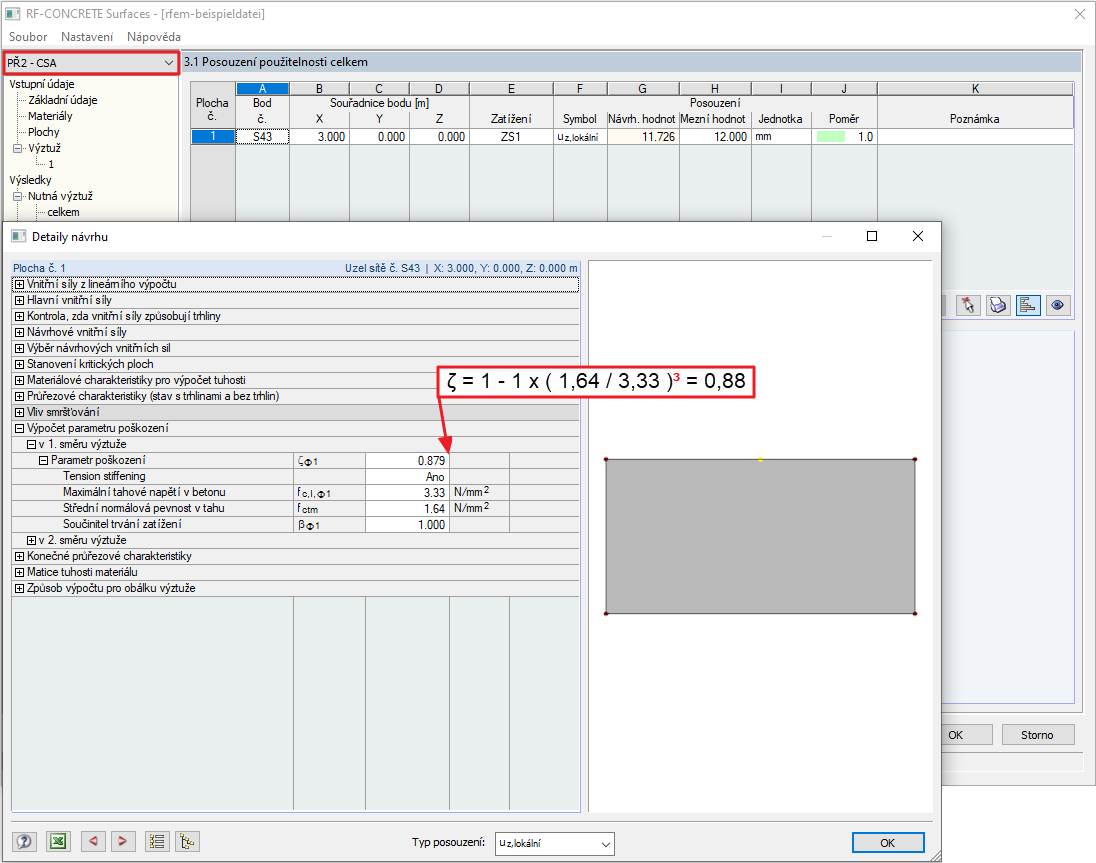Click 3.33 Maximální tahové napětí value
This screenshot has height=863, width=1096.
[x=407, y=493]
